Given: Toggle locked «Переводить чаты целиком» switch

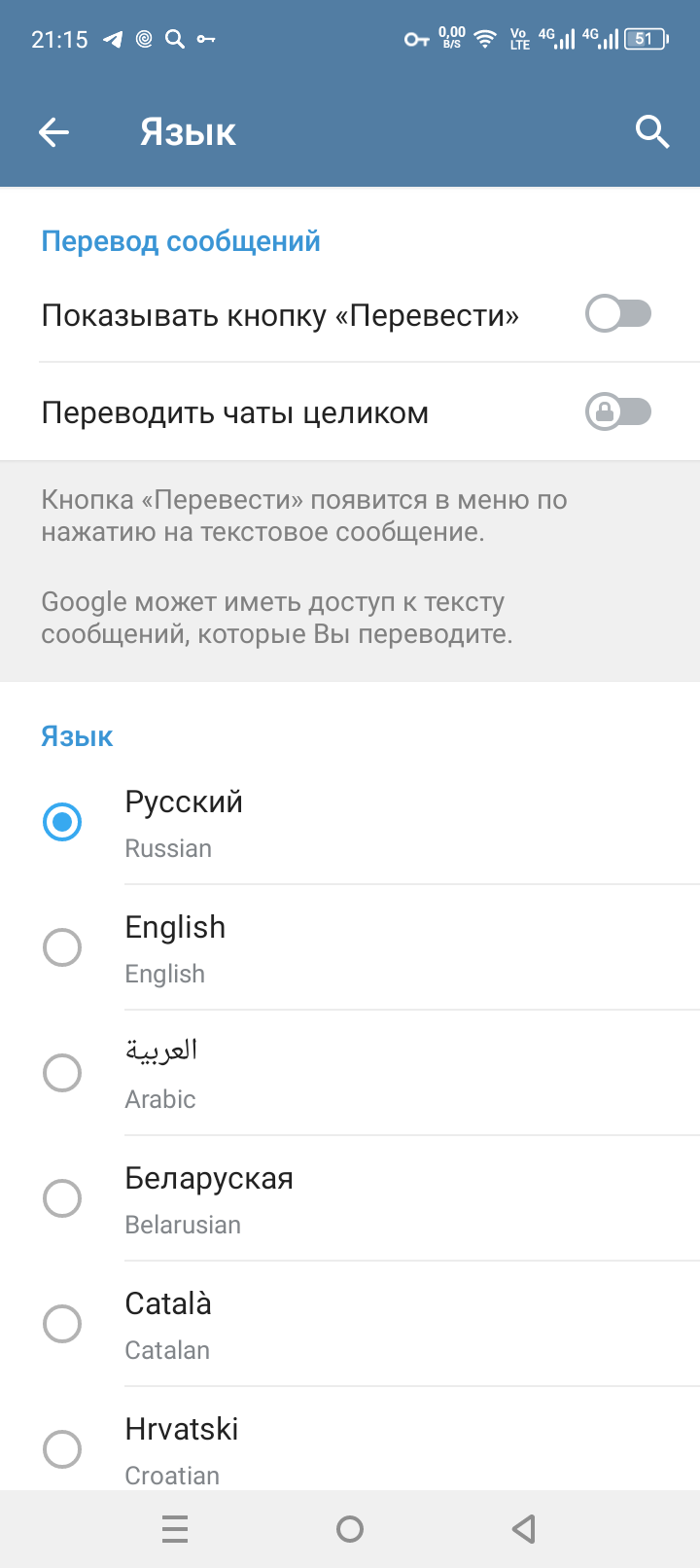Looking at the screenshot, I should (618, 411).
